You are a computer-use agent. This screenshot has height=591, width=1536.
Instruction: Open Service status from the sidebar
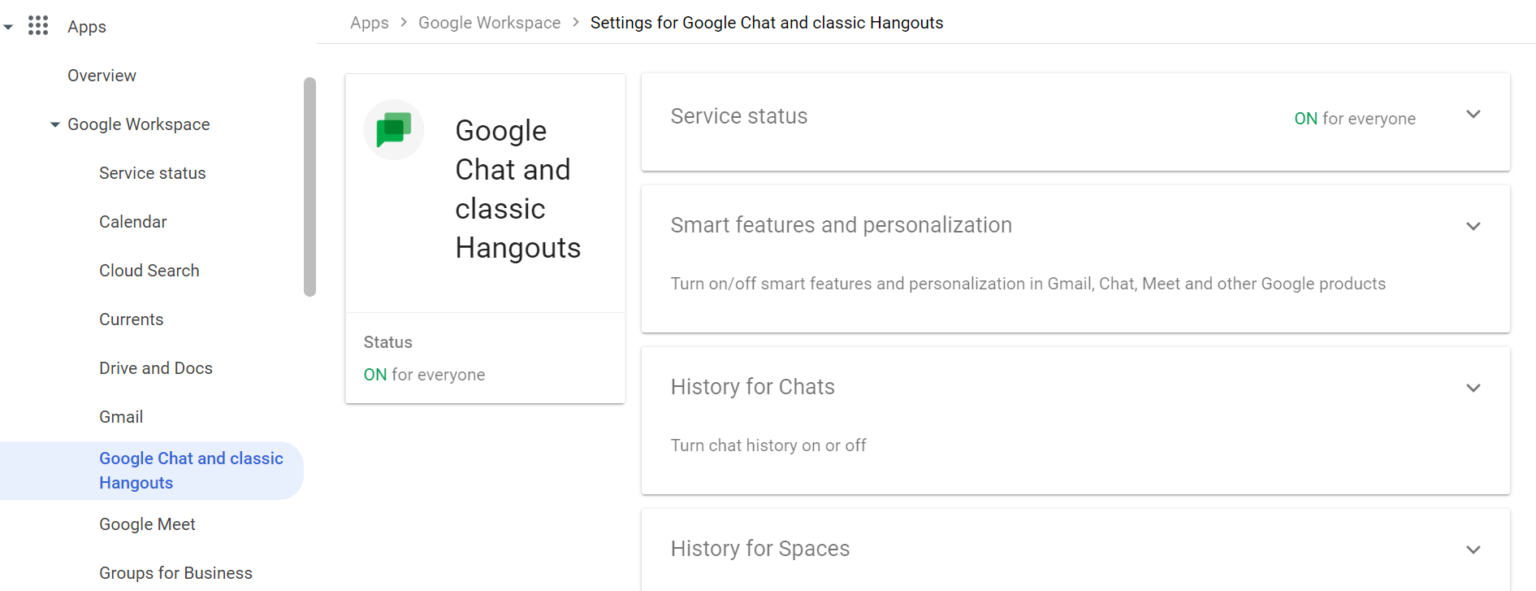click(152, 172)
